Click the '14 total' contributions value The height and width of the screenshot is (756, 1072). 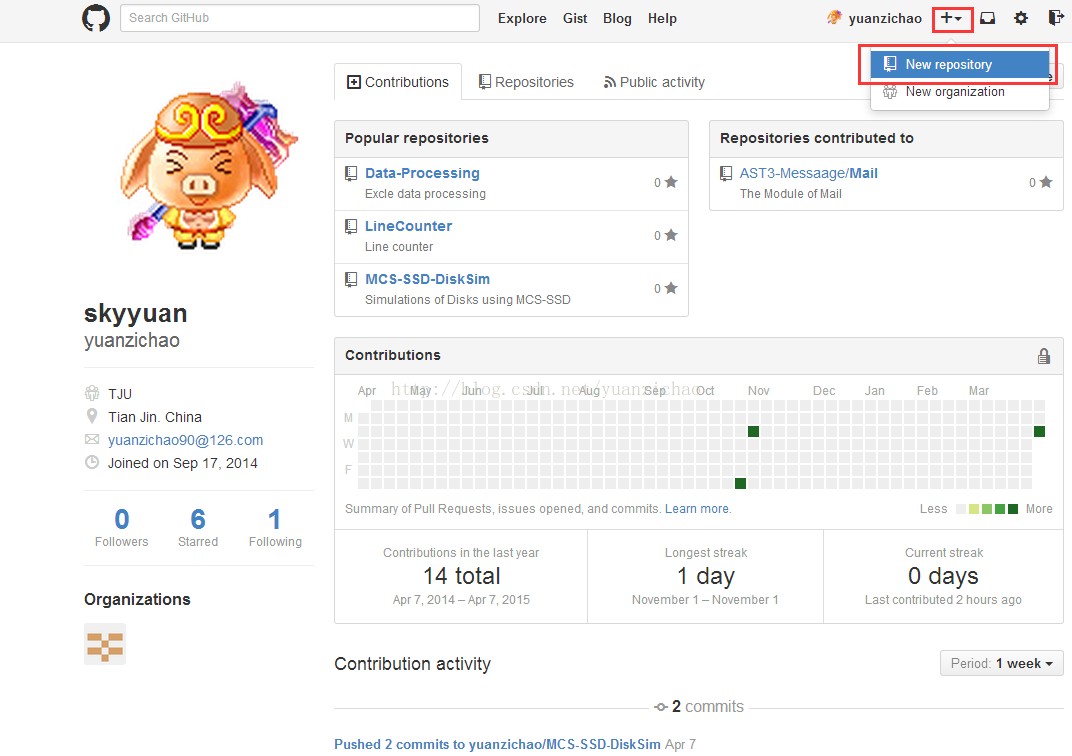pos(461,576)
